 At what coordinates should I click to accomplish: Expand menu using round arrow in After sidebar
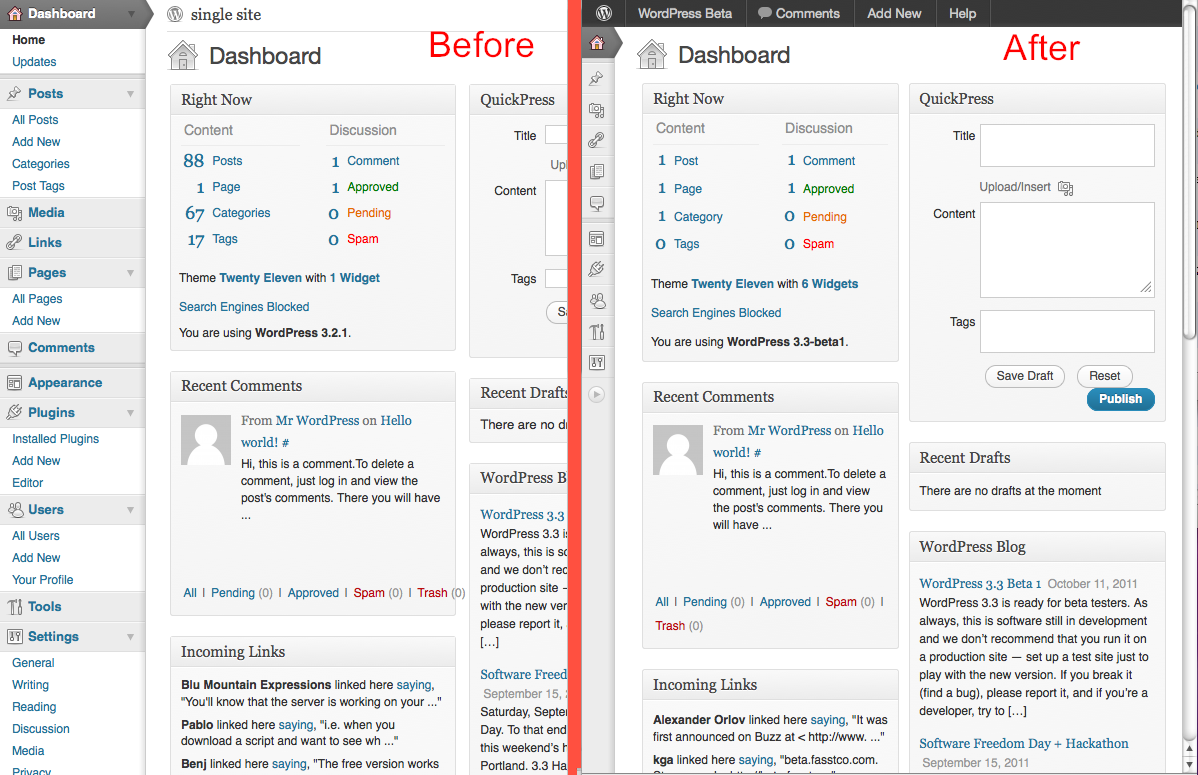597,394
